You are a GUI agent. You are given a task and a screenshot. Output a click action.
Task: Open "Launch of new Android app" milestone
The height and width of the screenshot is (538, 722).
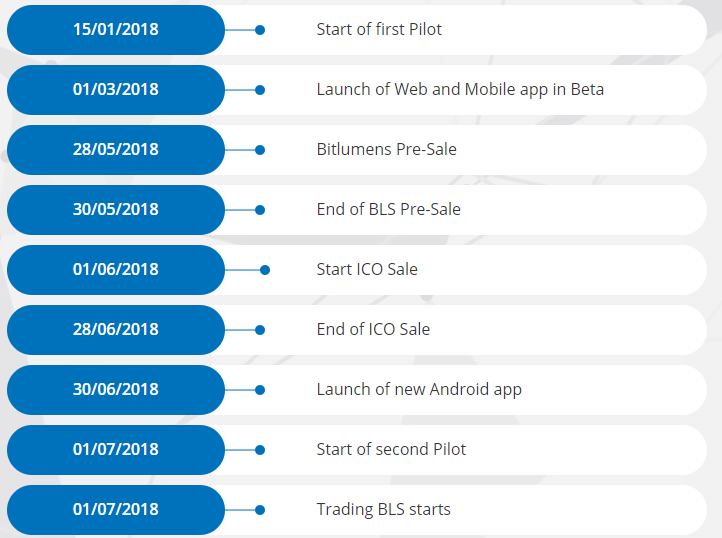(x=419, y=390)
